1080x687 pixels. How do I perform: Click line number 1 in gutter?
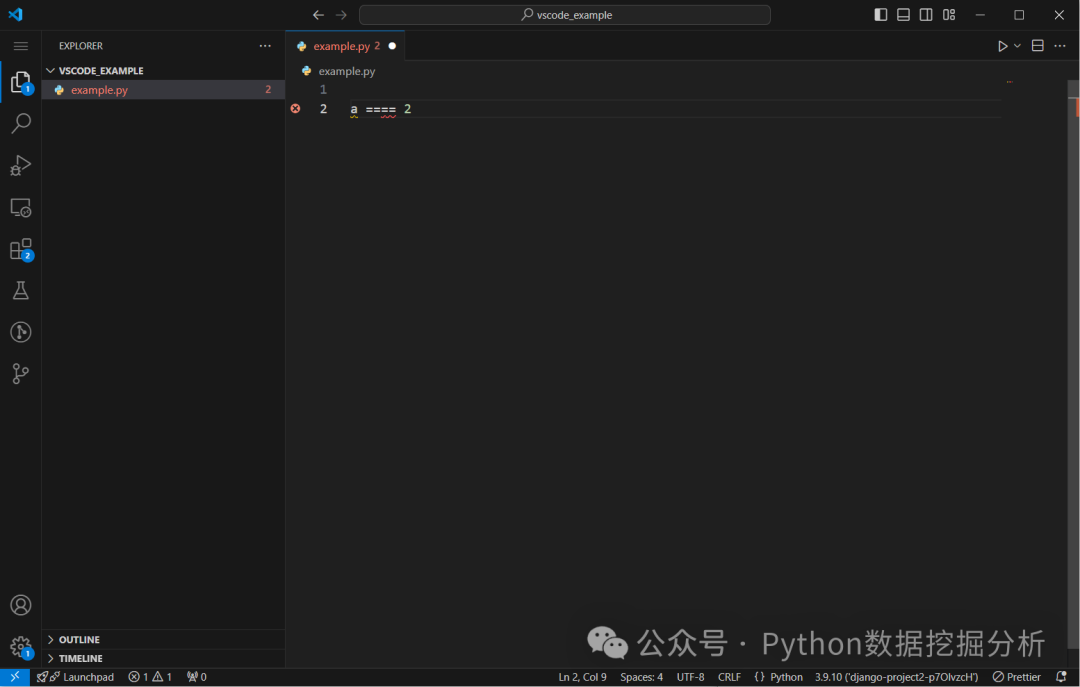pyautogui.click(x=323, y=90)
